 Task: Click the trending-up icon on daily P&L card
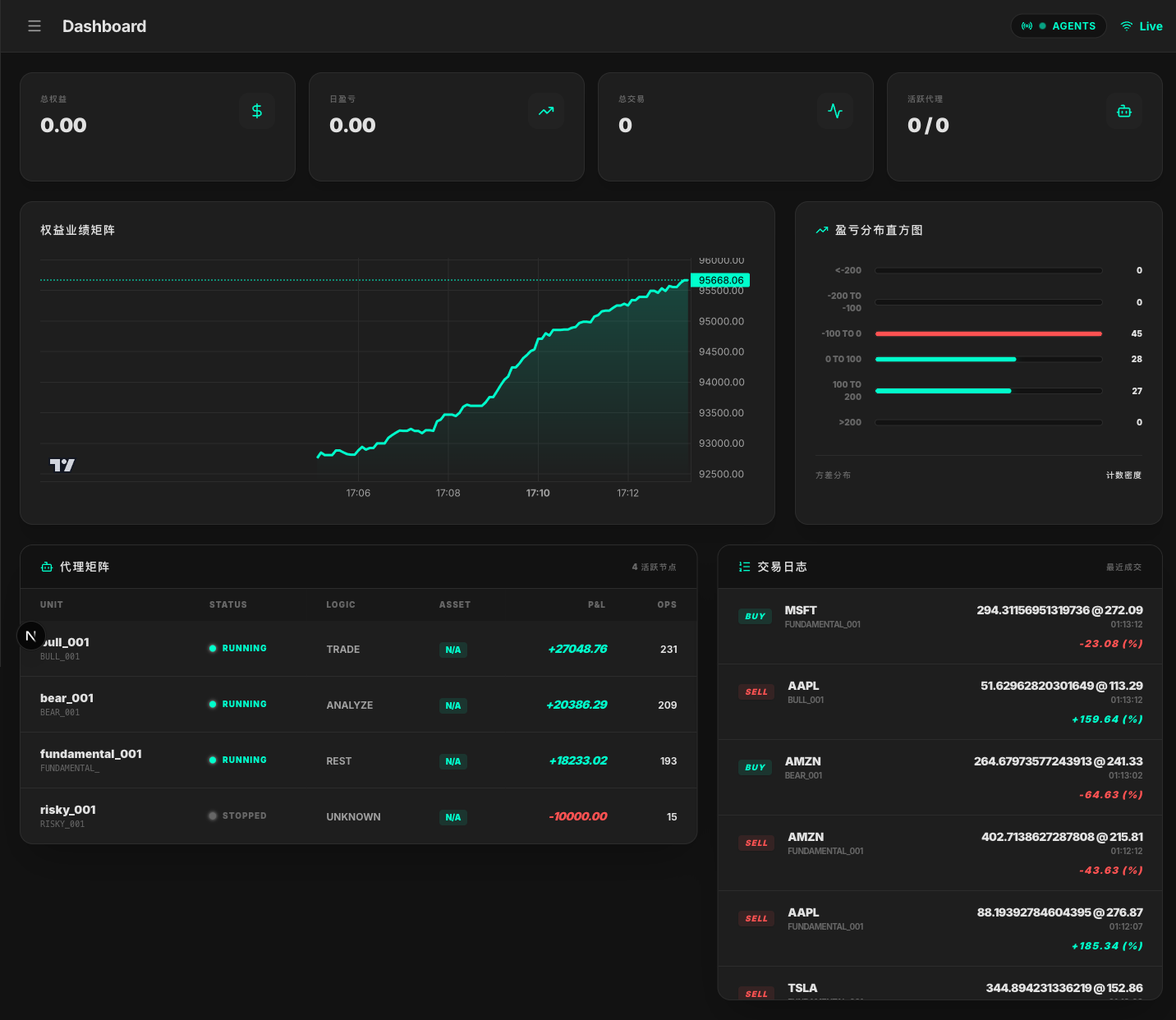[x=546, y=111]
